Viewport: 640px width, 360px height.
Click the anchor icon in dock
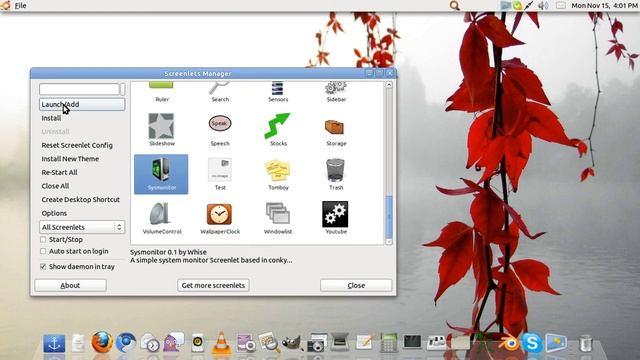(54, 343)
